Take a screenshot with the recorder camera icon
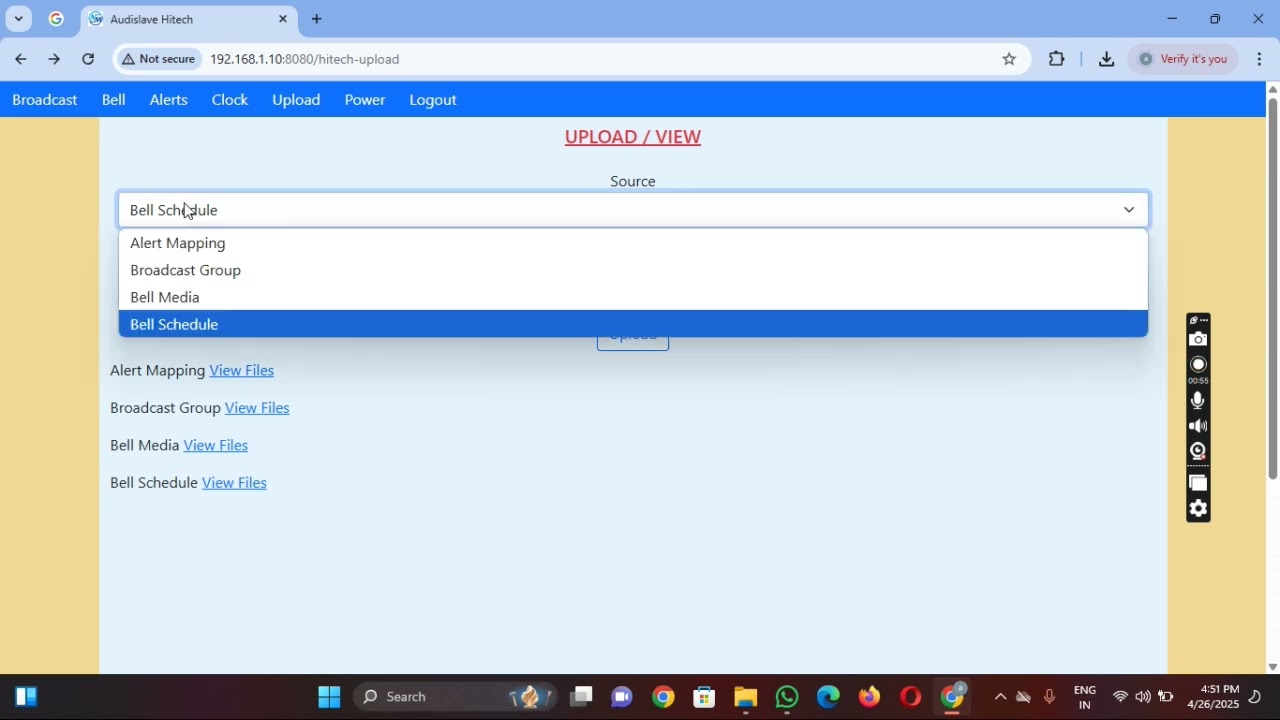1280x720 pixels. click(x=1198, y=340)
